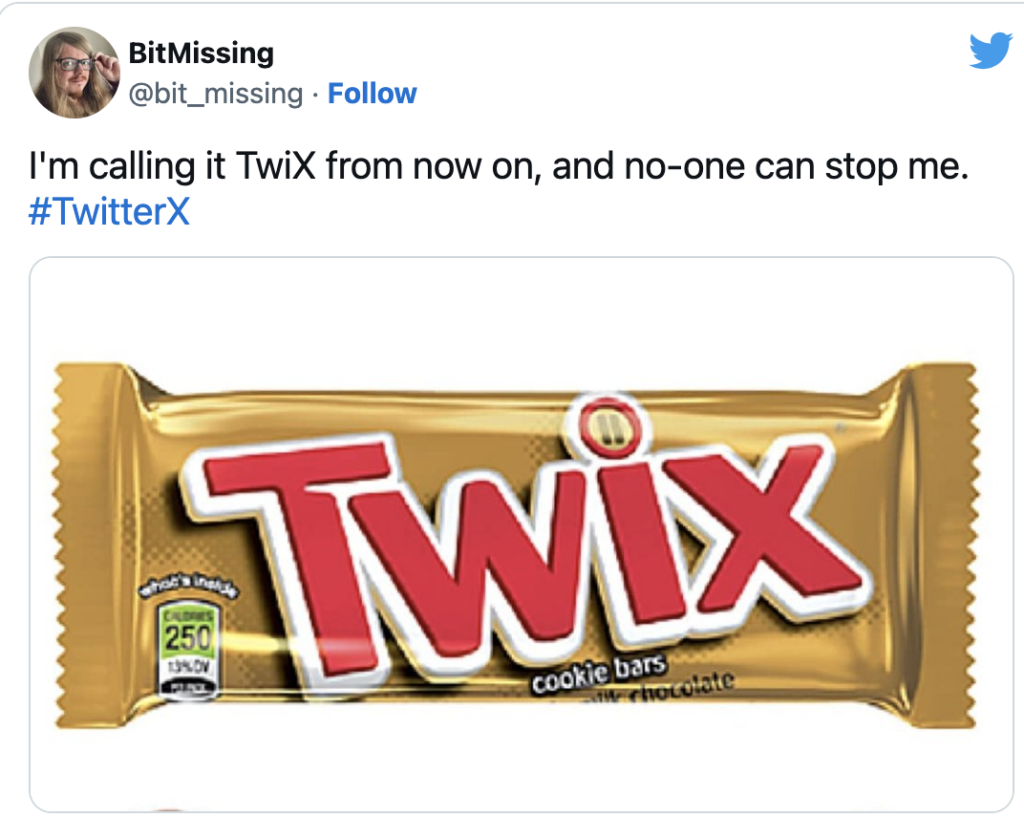Open the @bit_missing handle link
Image resolution: width=1024 pixels, height=818 pixels.
coord(216,93)
